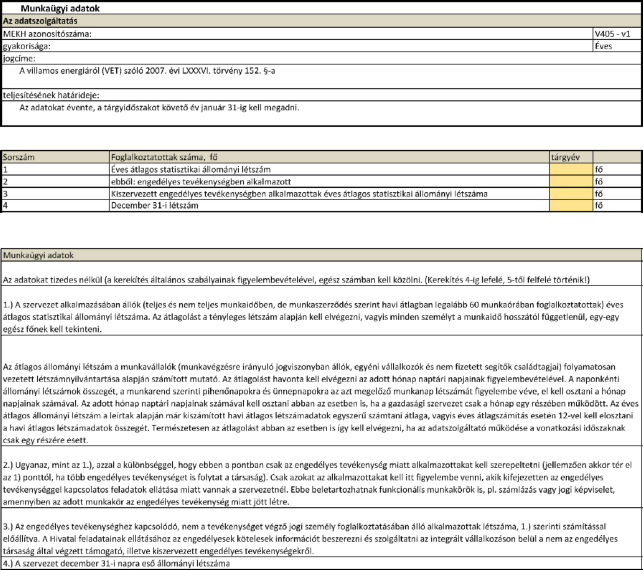Select the gyakorisága label cell
Viewport: 643px width, 570px height.
click(x=26, y=46)
